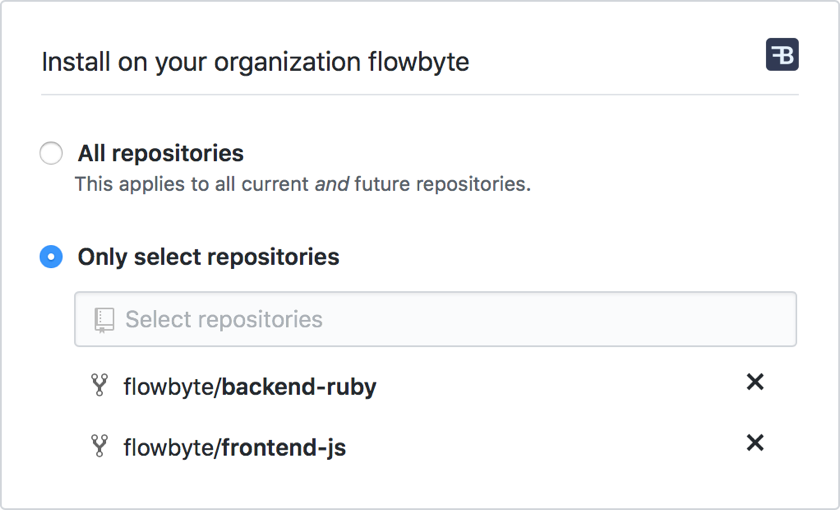Select the All repositories radio button

pyautogui.click(x=51, y=153)
